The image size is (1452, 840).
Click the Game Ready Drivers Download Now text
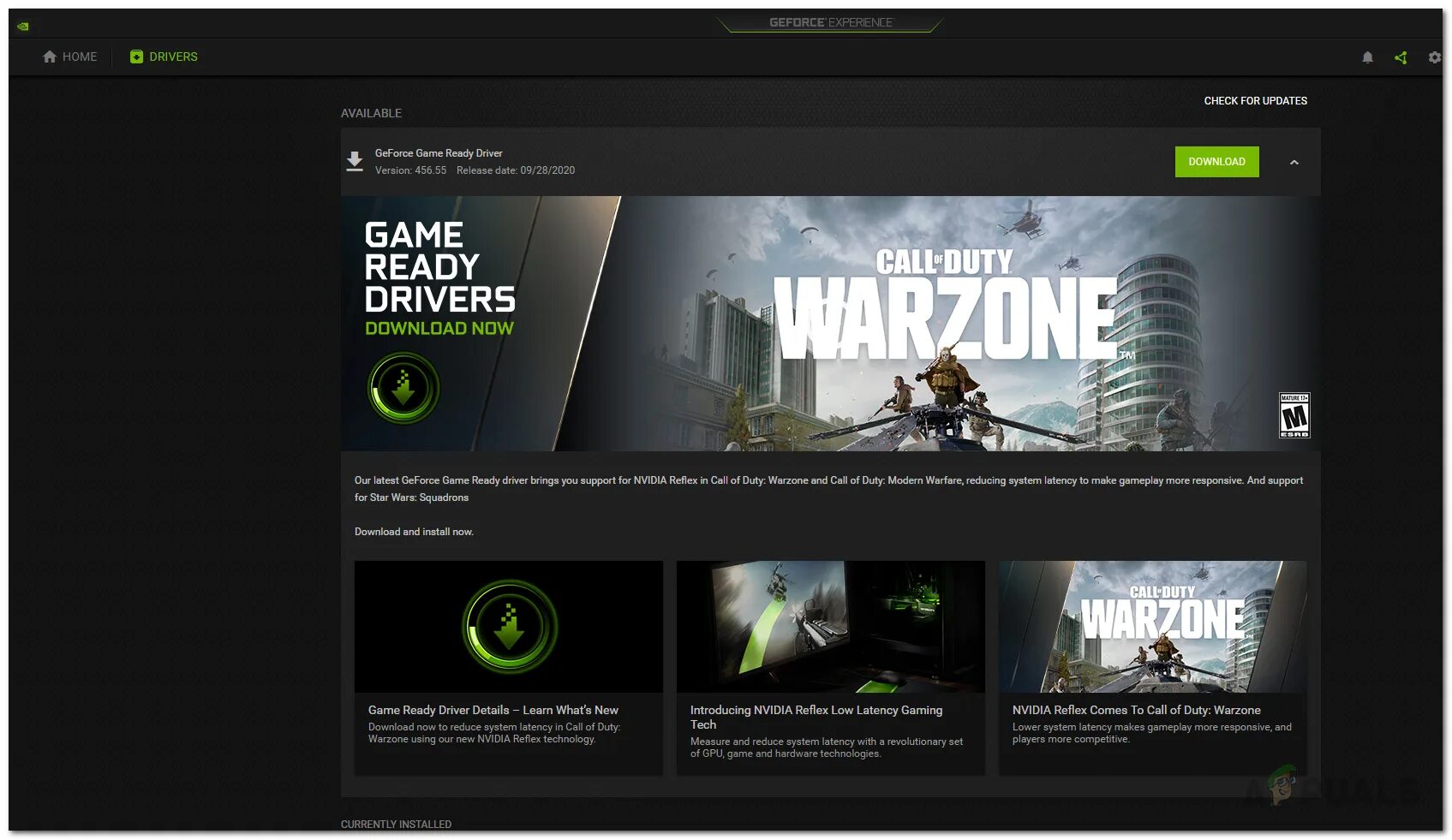[439, 279]
